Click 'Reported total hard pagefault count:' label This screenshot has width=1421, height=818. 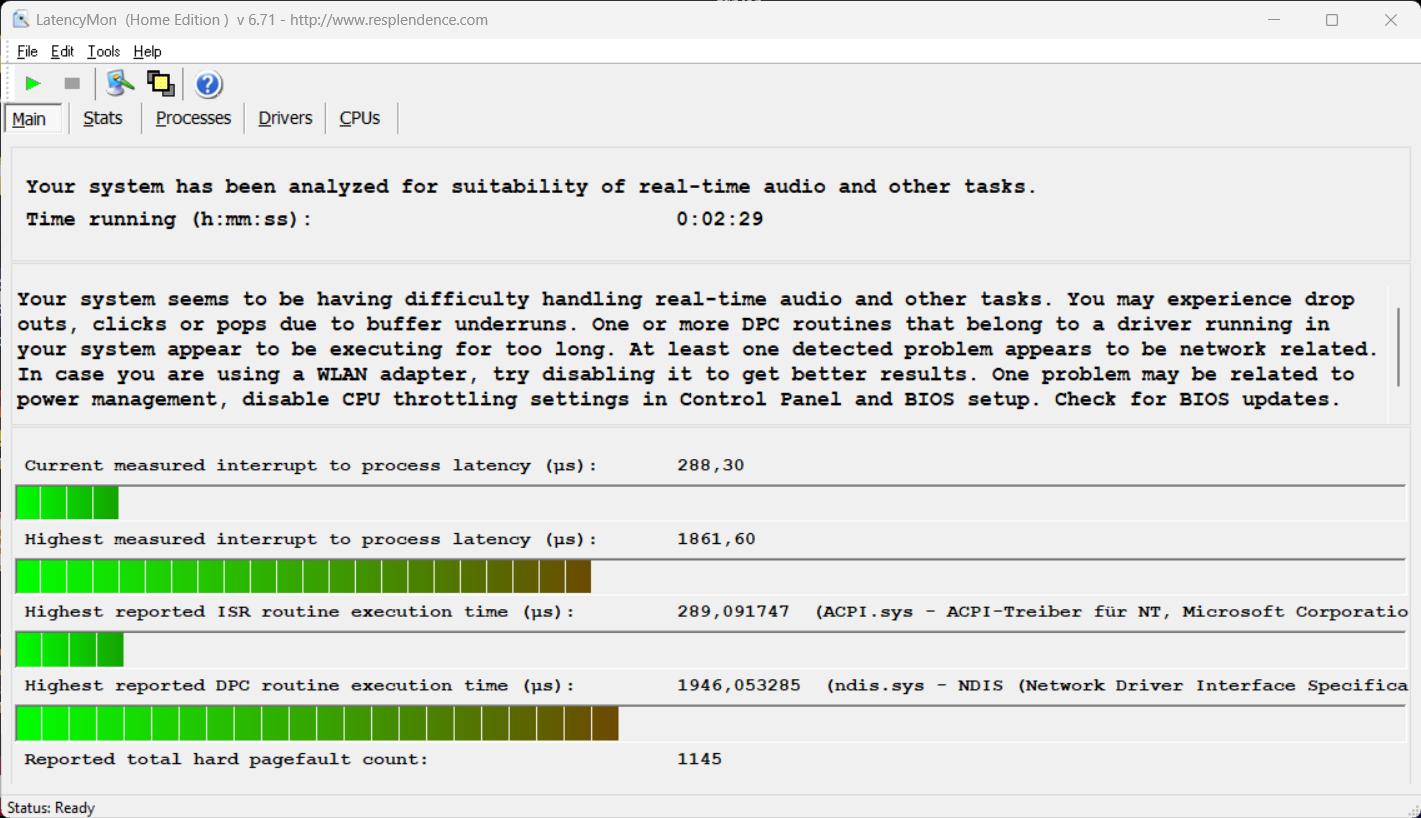(226, 759)
